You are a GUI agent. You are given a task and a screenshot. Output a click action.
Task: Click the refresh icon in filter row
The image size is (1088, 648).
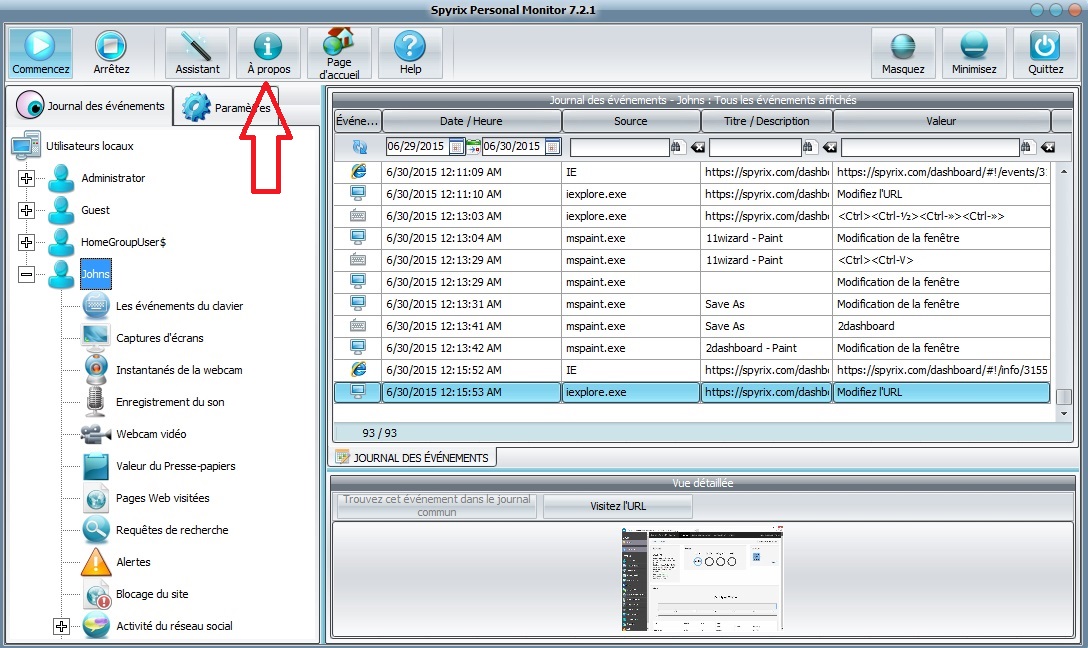pyautogui.click(x=359, y=146)
